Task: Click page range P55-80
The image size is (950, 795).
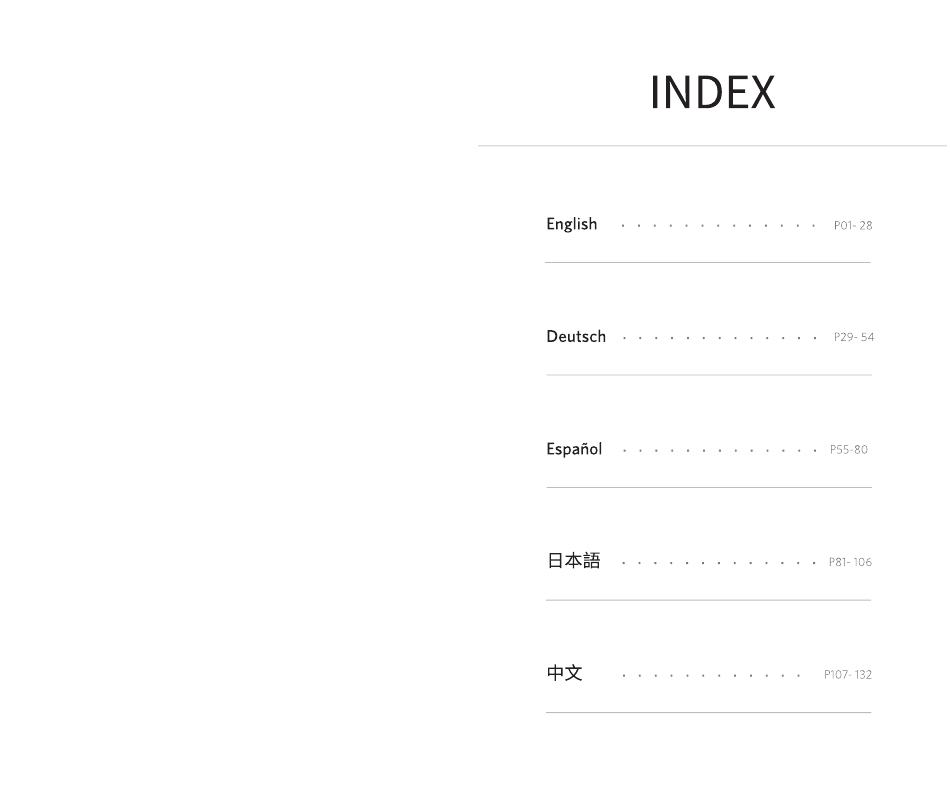Action: 849,450
